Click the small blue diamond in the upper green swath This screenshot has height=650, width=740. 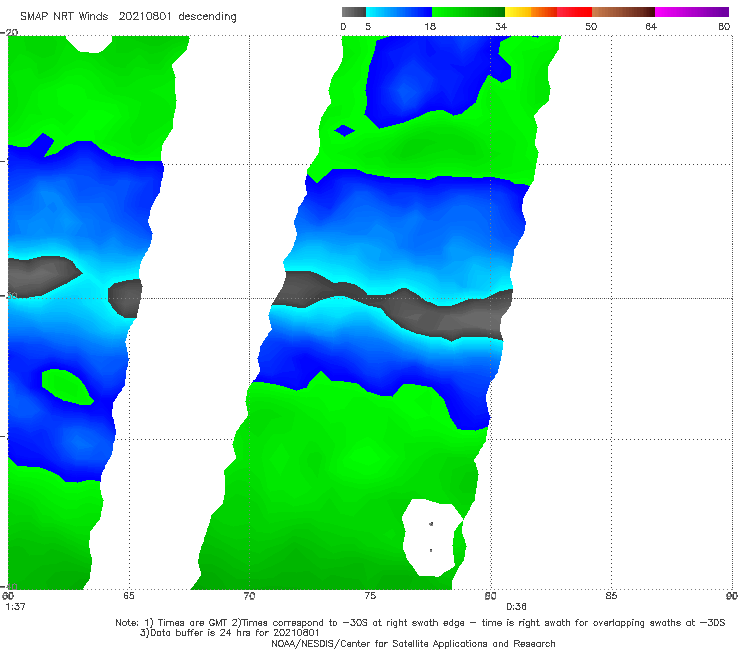345,130
